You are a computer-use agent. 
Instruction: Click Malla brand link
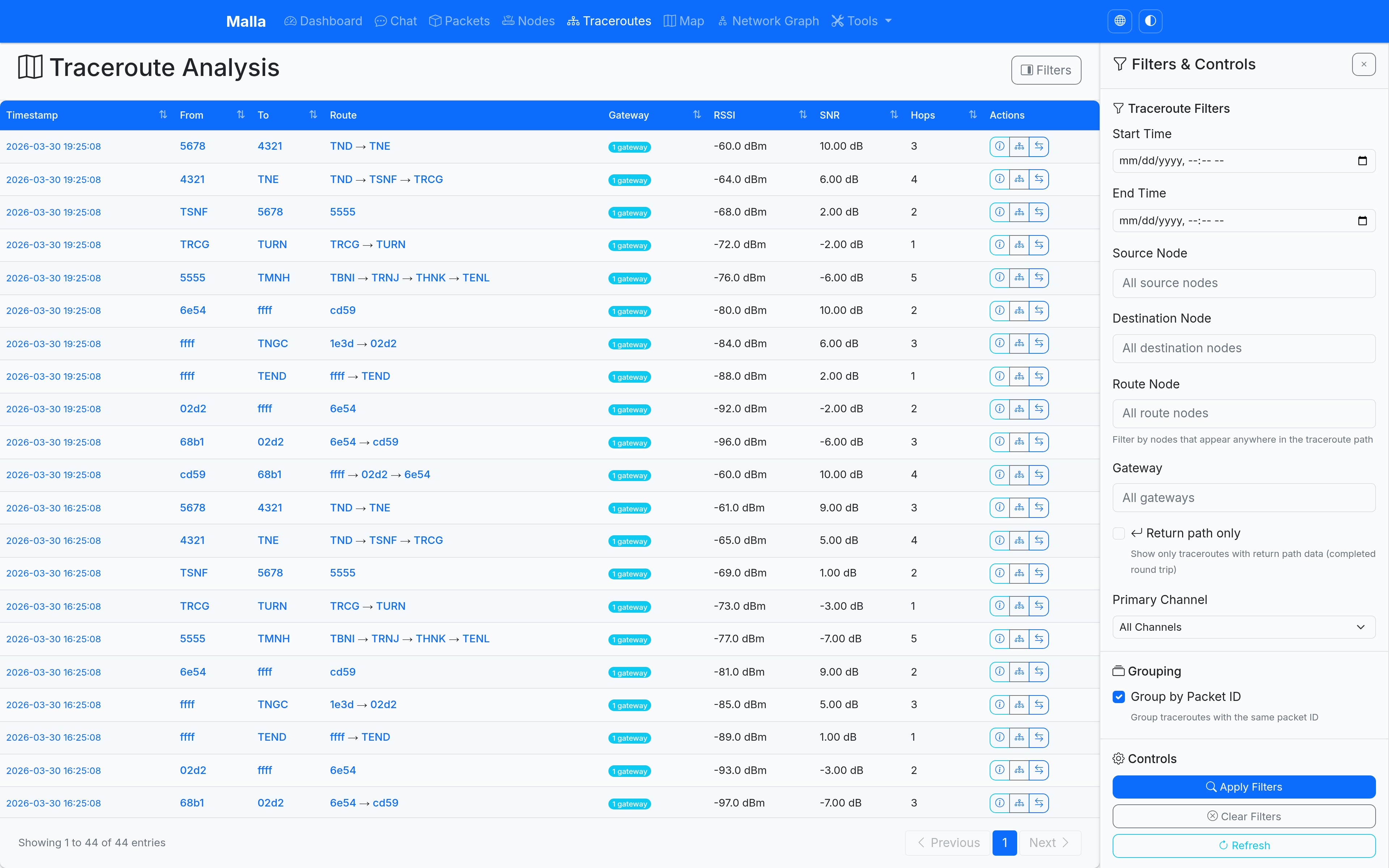click(x=246, y=21)
